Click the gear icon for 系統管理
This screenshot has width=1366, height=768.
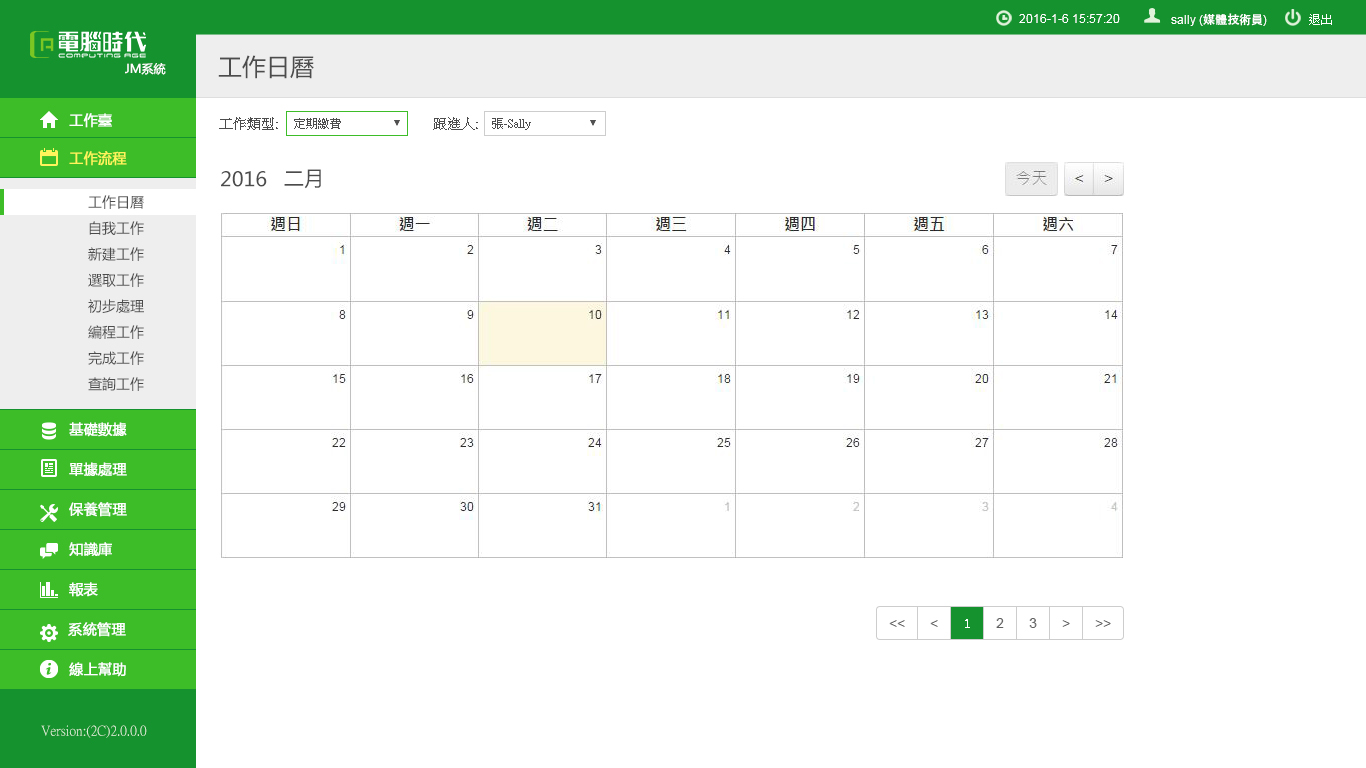[x=48, y=631]
